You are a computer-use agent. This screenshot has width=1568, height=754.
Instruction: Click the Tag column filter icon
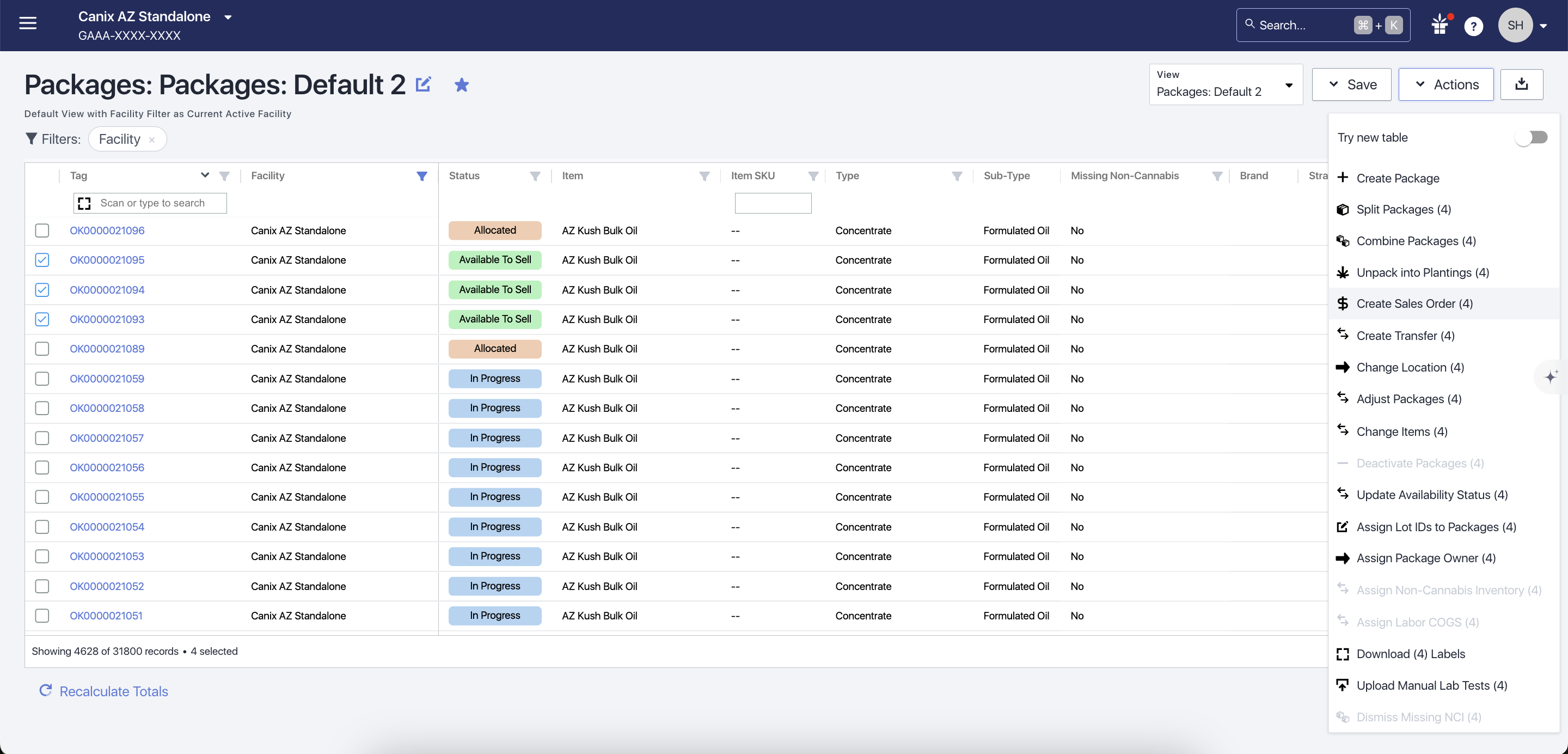[x=224, y=175]
